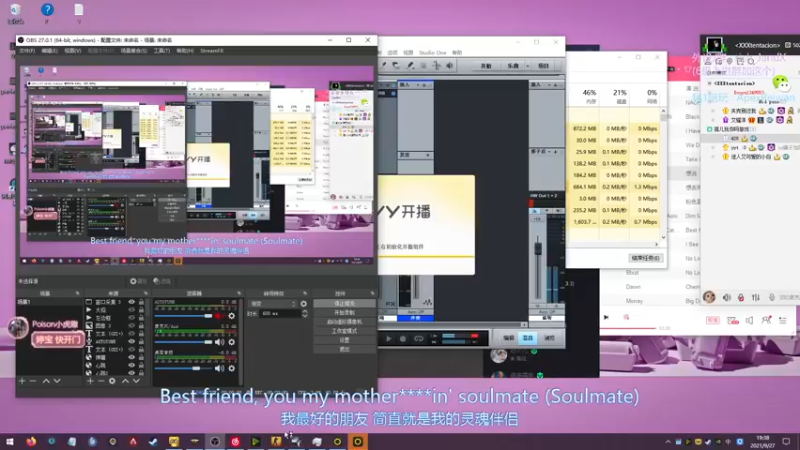Click 停止推流 button in OBS controls
This screenshot has height=450, width=800.
(x=344, y=304)
